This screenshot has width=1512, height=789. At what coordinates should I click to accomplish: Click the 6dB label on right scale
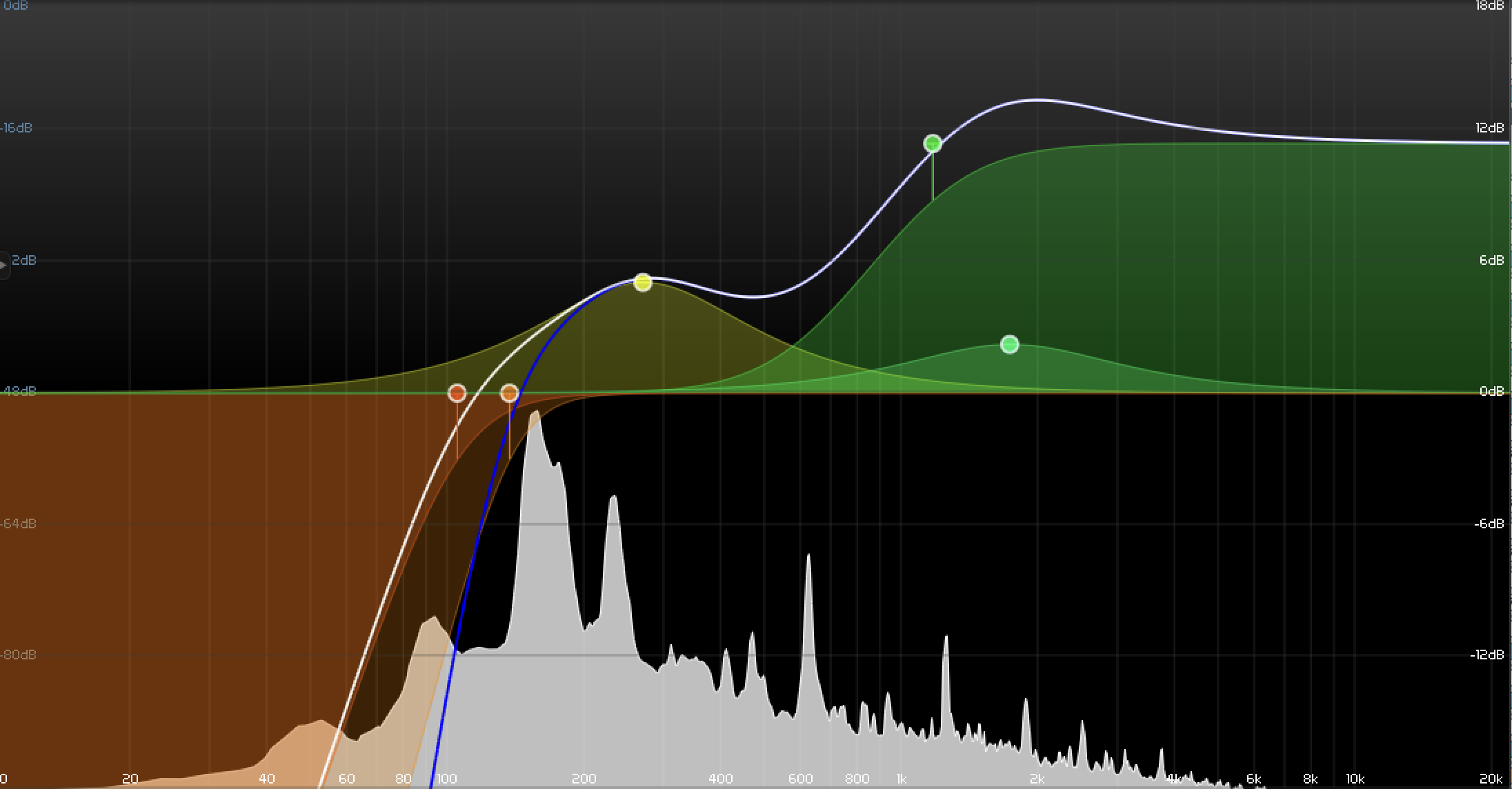[x=1491, y=260]
